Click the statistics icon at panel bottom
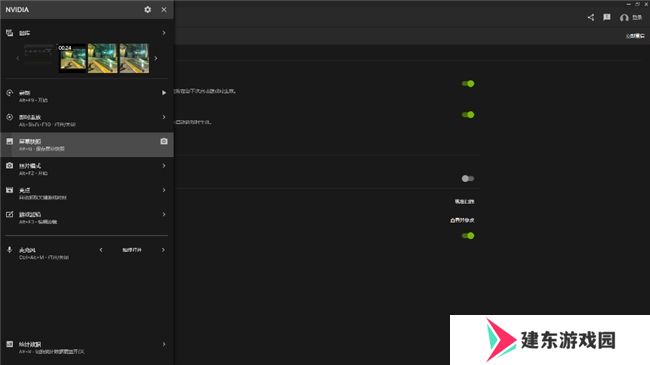The image size is (650, 365). 10,344
